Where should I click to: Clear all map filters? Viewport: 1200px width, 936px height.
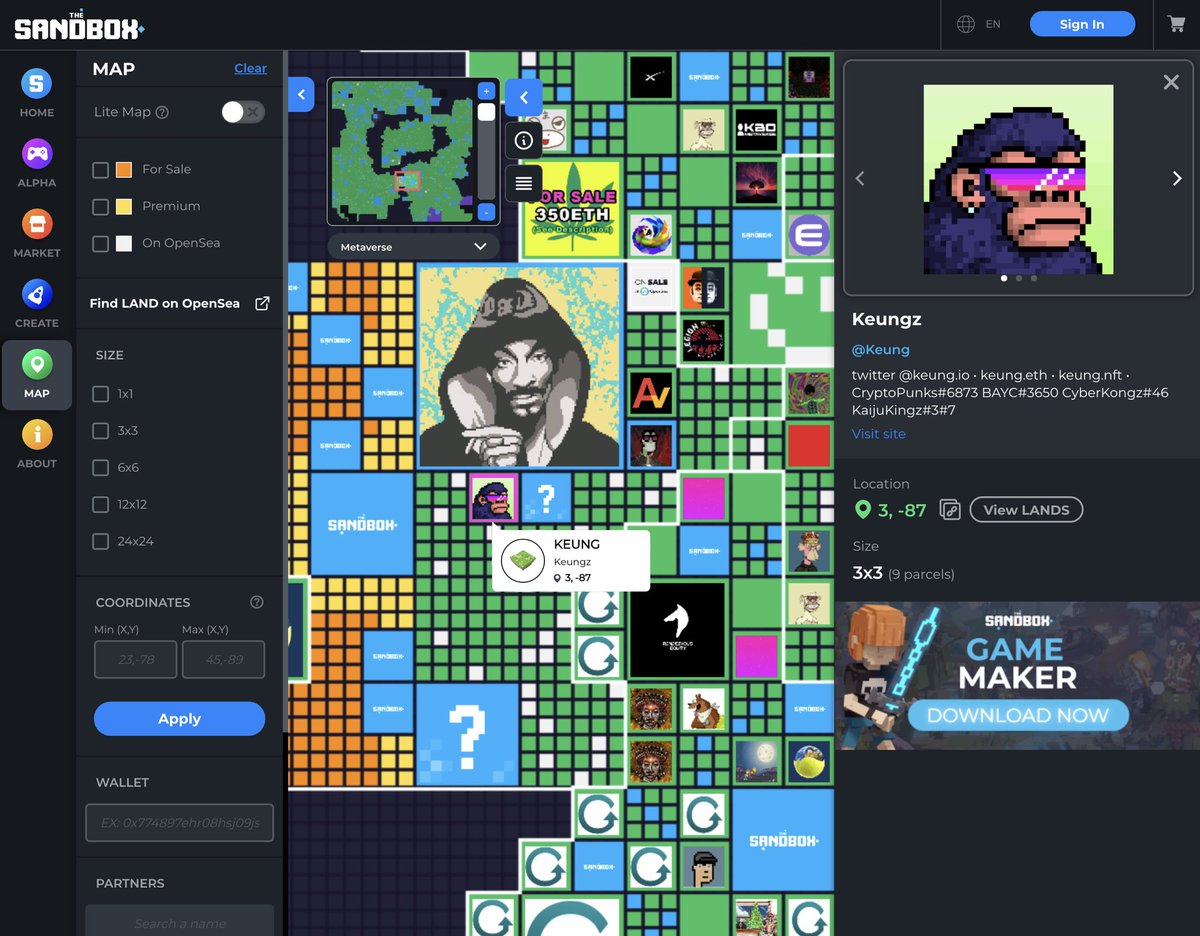click(250, 68)
